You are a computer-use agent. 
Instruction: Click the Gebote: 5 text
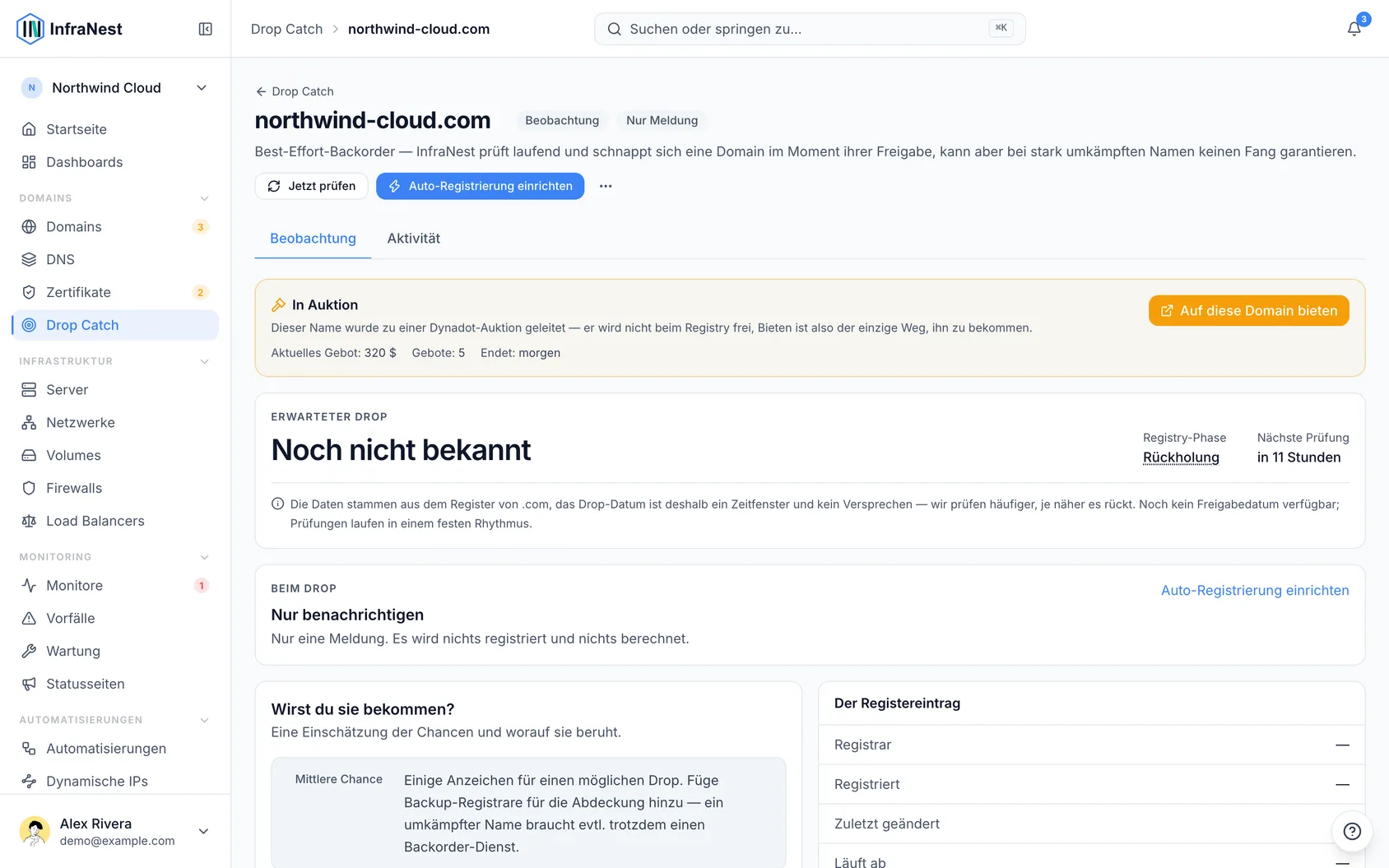point(439,352)
